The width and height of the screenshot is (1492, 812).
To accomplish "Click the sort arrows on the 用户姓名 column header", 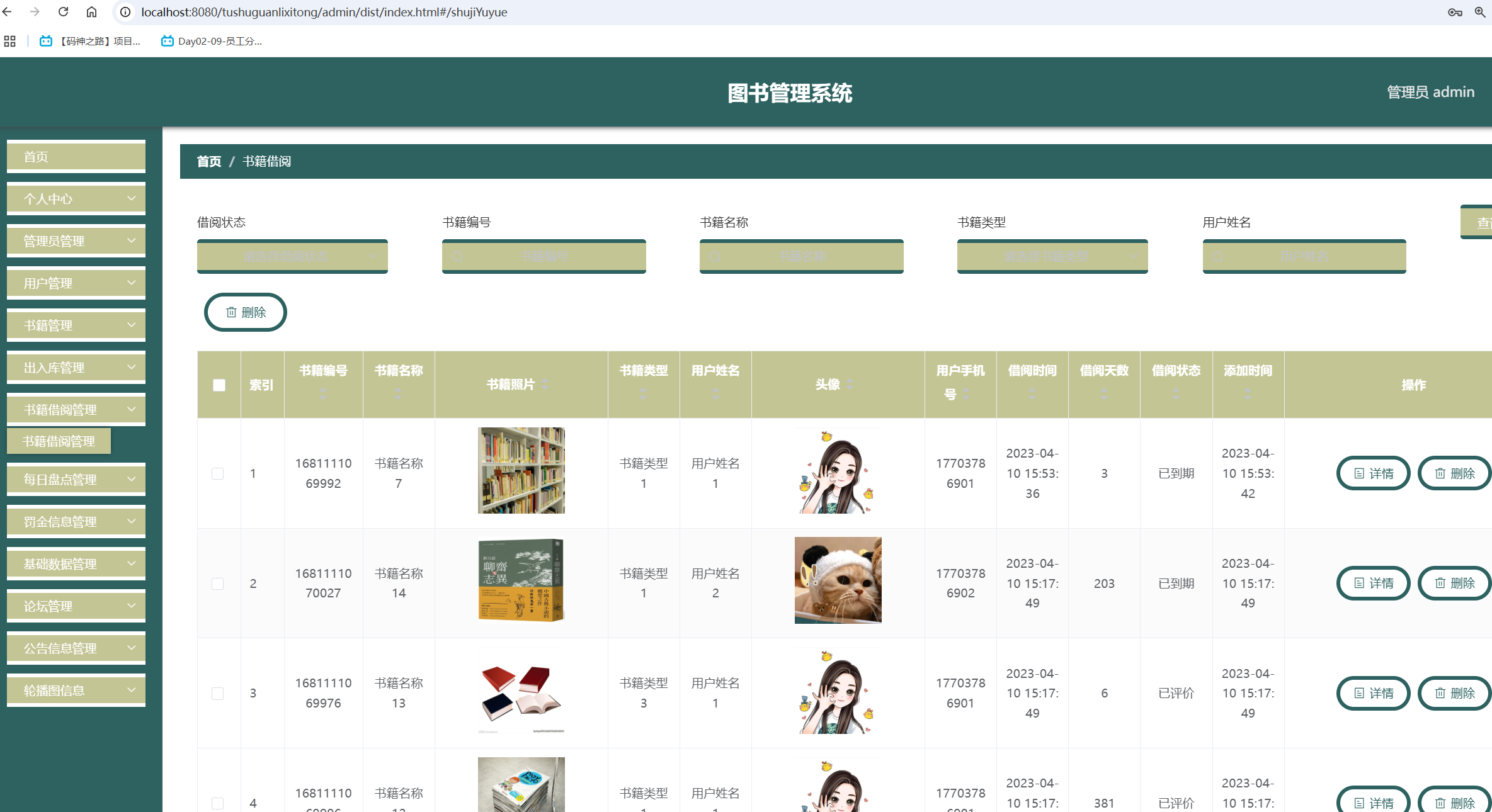I will [715, 394].
